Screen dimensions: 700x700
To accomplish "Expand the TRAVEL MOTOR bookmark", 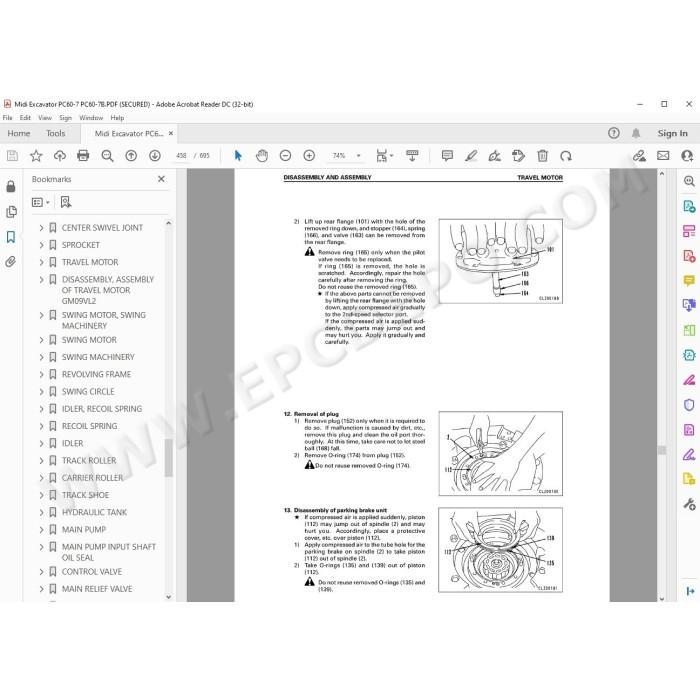I will pyautogui.click(x=41, y=262).
